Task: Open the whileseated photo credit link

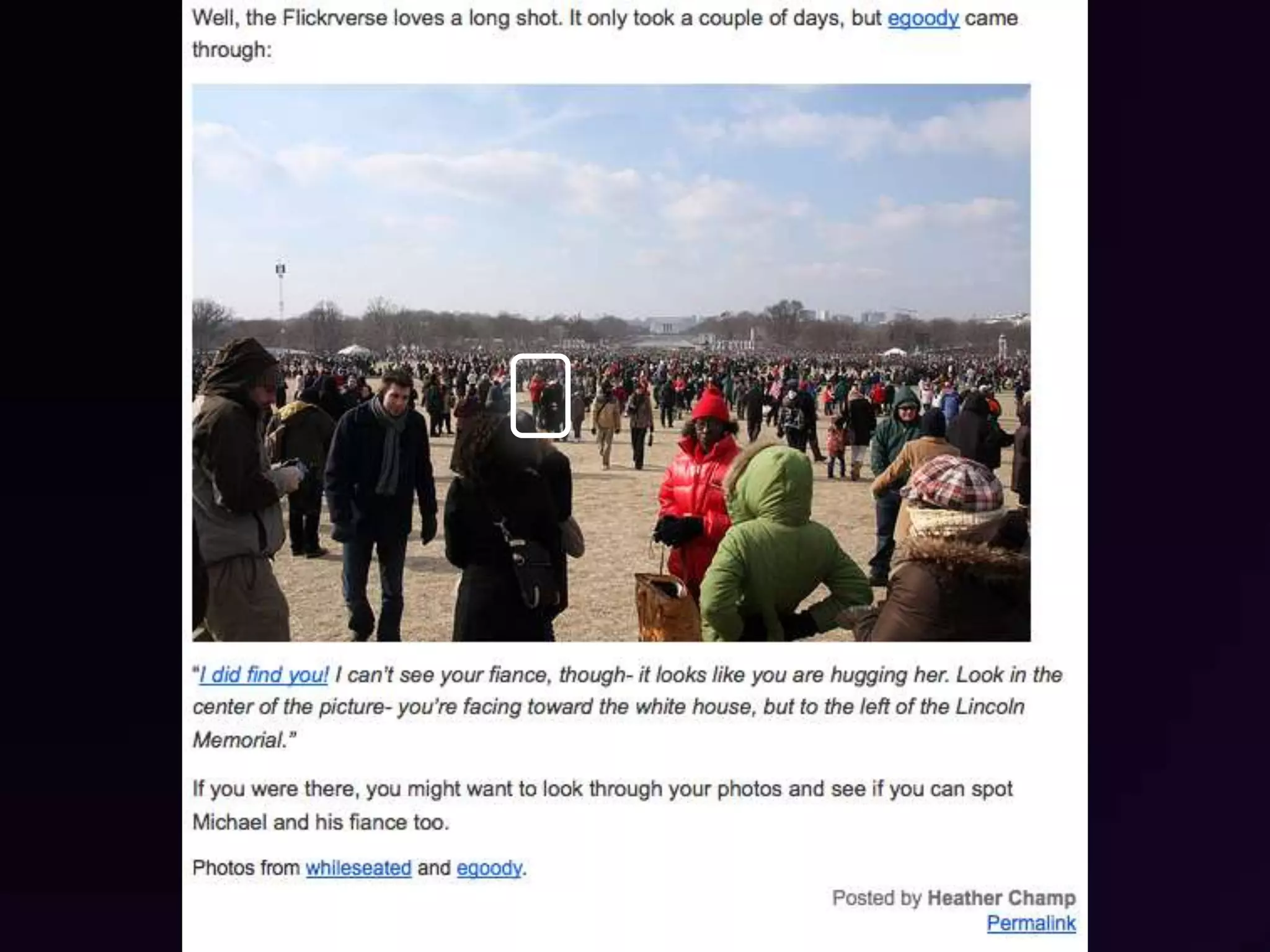Action: [x=358, y=868]
